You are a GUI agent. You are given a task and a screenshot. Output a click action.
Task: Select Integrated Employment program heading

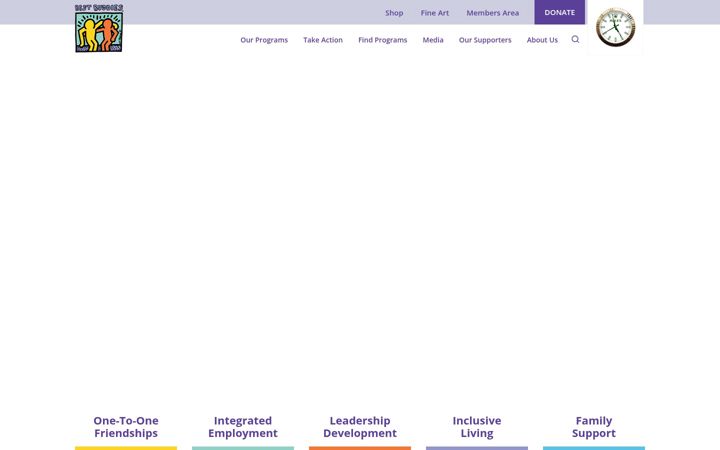tap(243, 427)
